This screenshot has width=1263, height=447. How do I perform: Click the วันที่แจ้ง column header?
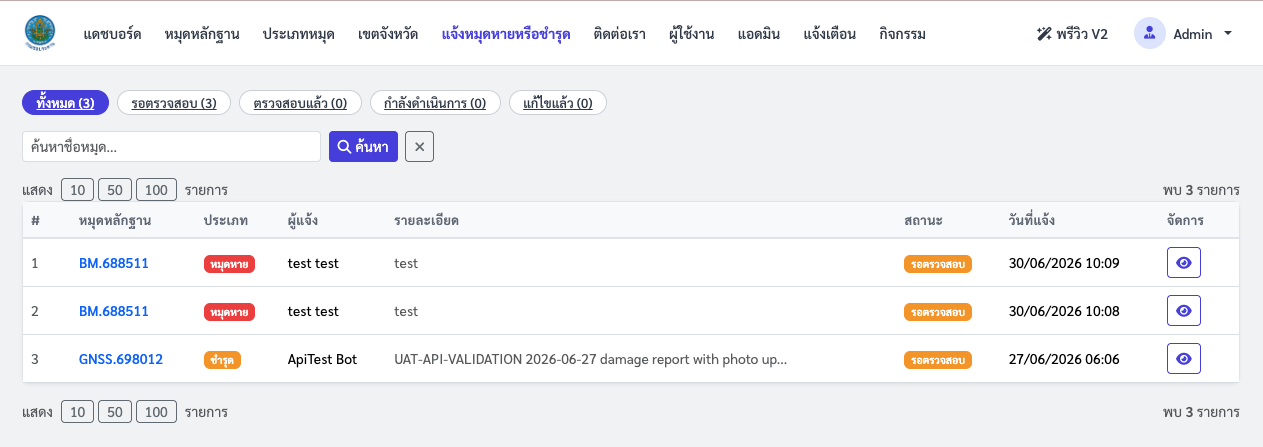click(x=1032, y=220)
